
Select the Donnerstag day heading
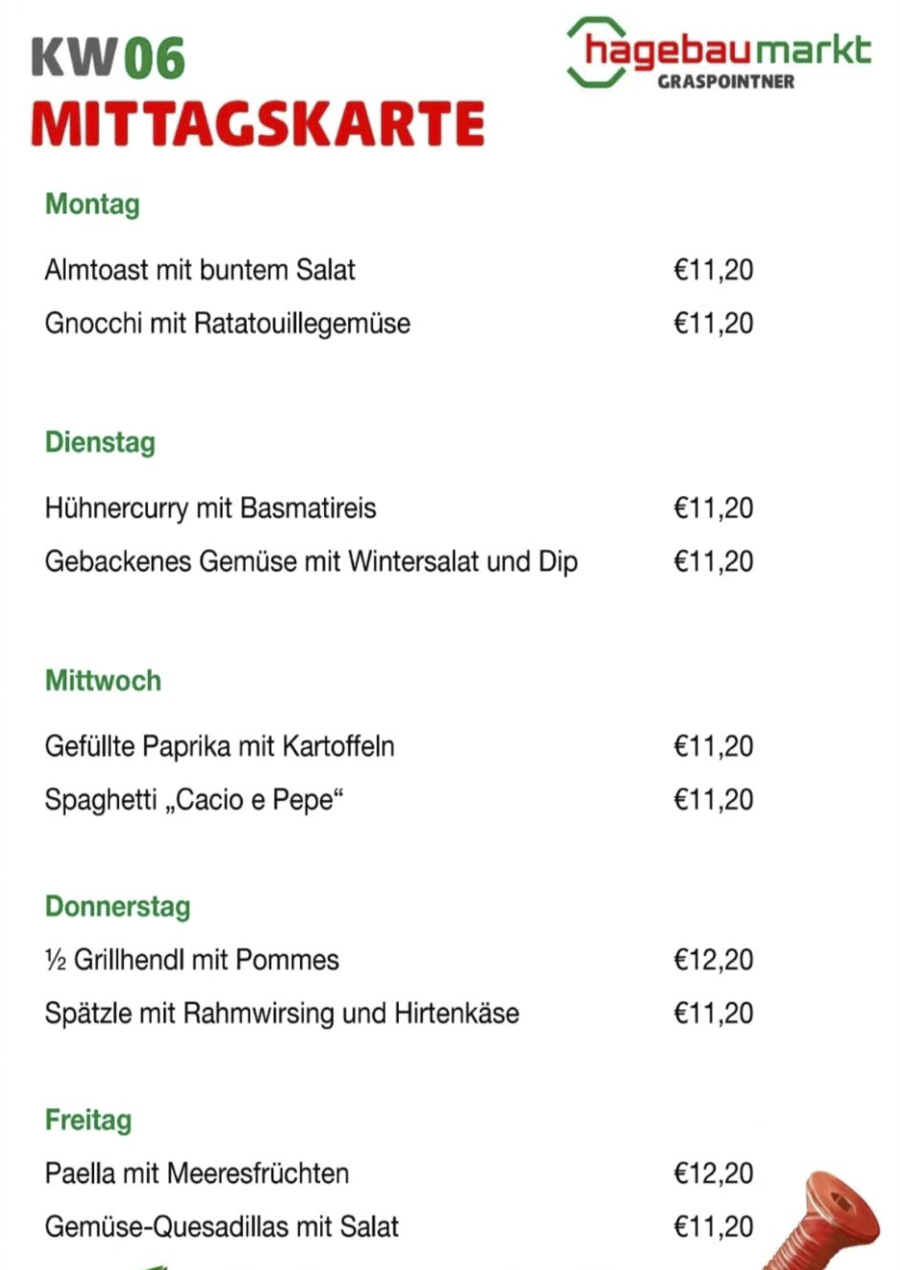pyautogui.click(x=117, y=907)
